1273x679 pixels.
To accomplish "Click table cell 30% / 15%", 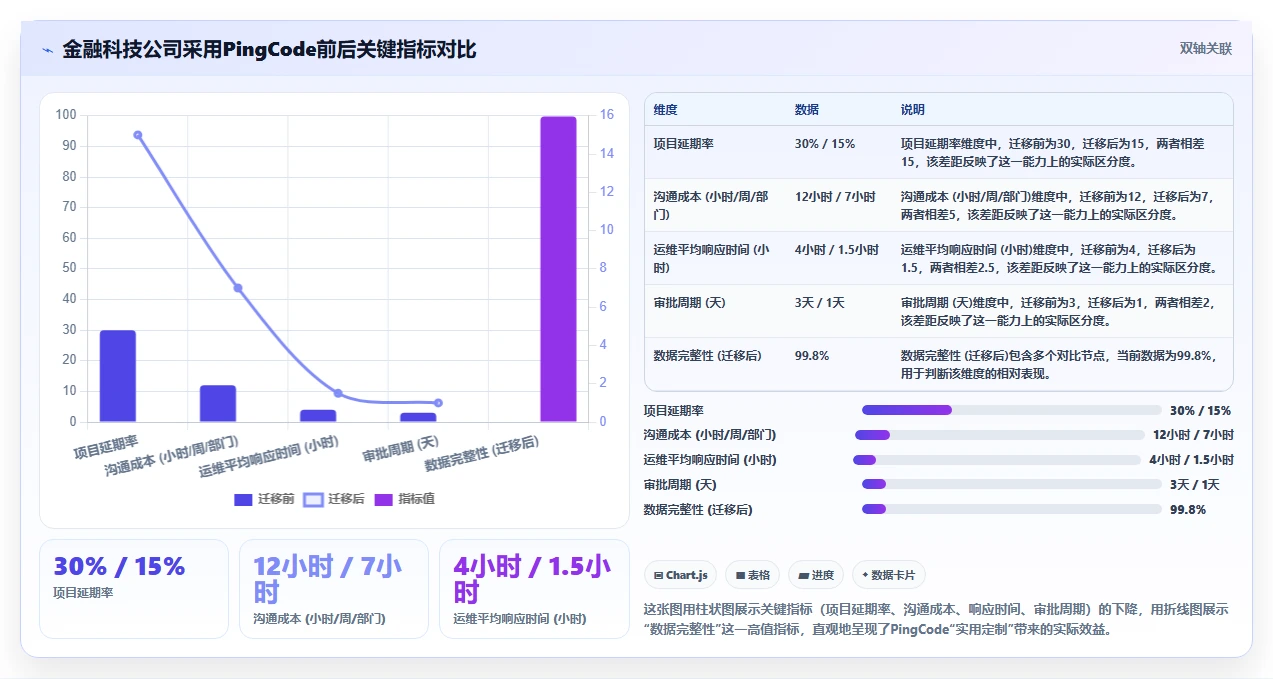I will coord(825,144).
